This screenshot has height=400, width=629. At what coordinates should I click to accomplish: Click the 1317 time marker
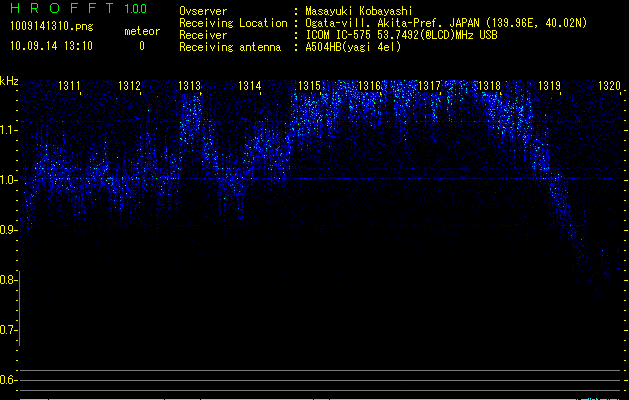[429, 86]
